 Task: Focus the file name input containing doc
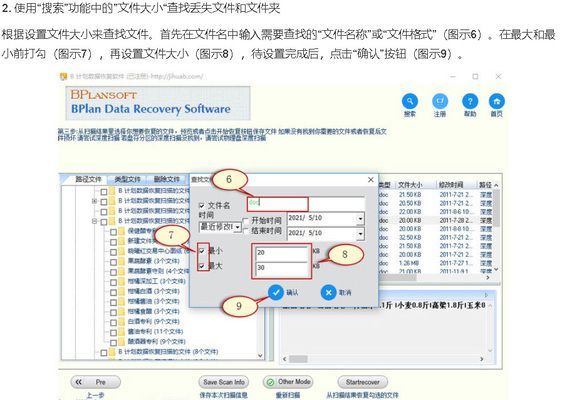pos(306,203)
